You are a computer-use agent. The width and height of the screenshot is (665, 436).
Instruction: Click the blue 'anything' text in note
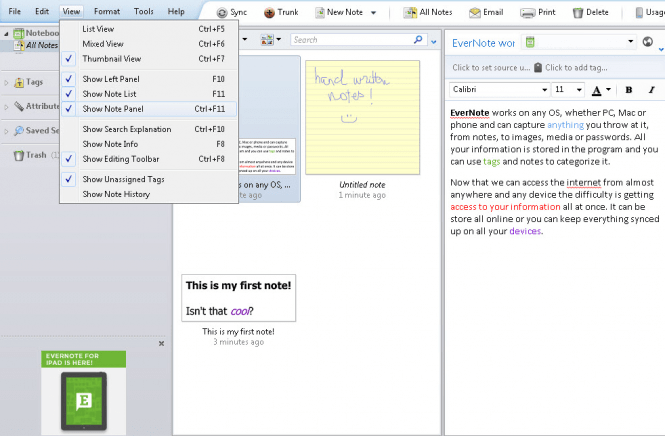pos(565,125)
